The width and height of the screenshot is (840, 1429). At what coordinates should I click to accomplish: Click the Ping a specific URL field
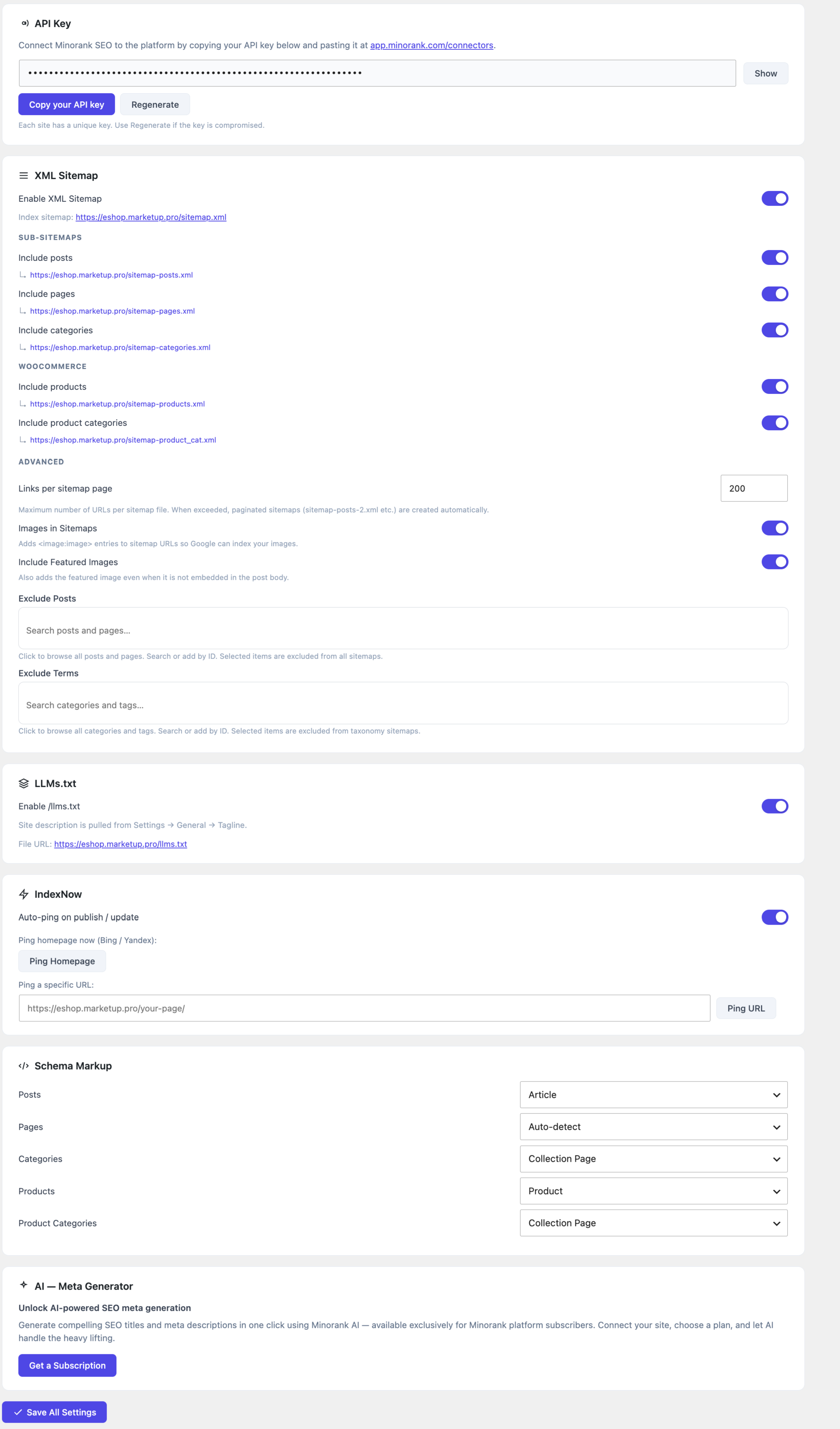click(x=364, y=1008)
